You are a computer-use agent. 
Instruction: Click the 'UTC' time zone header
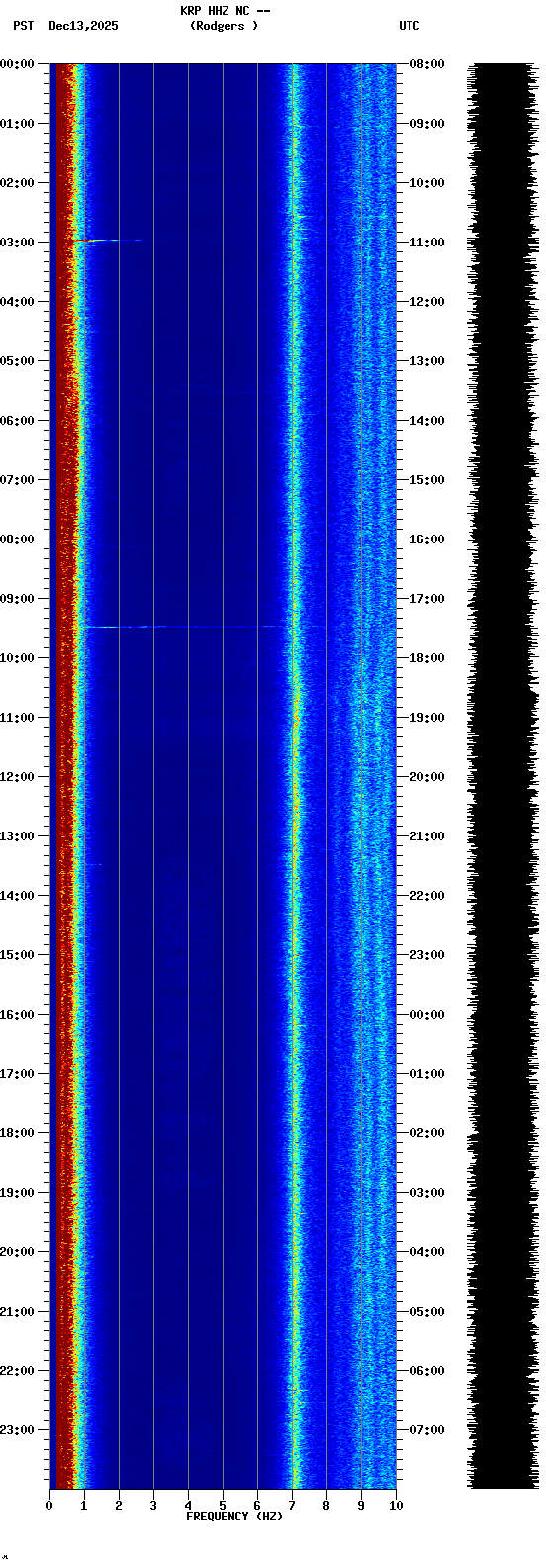409,26
